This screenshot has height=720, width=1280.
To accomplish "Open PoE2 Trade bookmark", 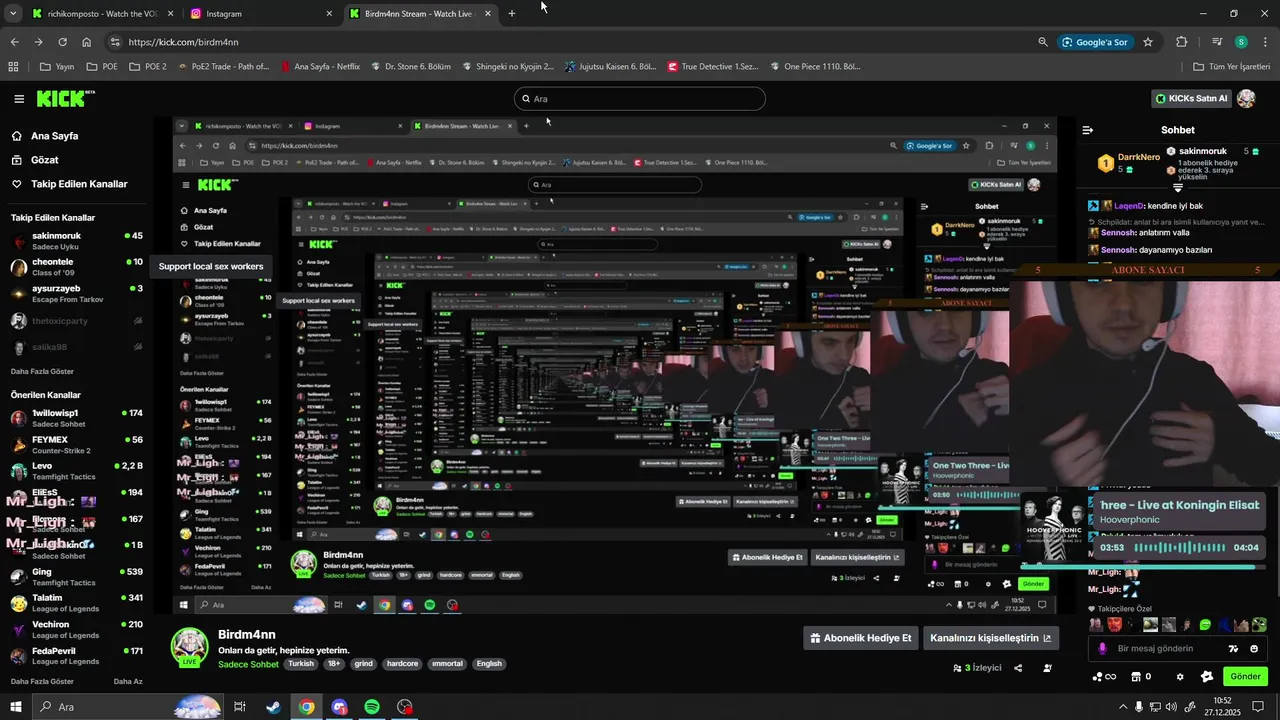I will [x=222, y=67].
